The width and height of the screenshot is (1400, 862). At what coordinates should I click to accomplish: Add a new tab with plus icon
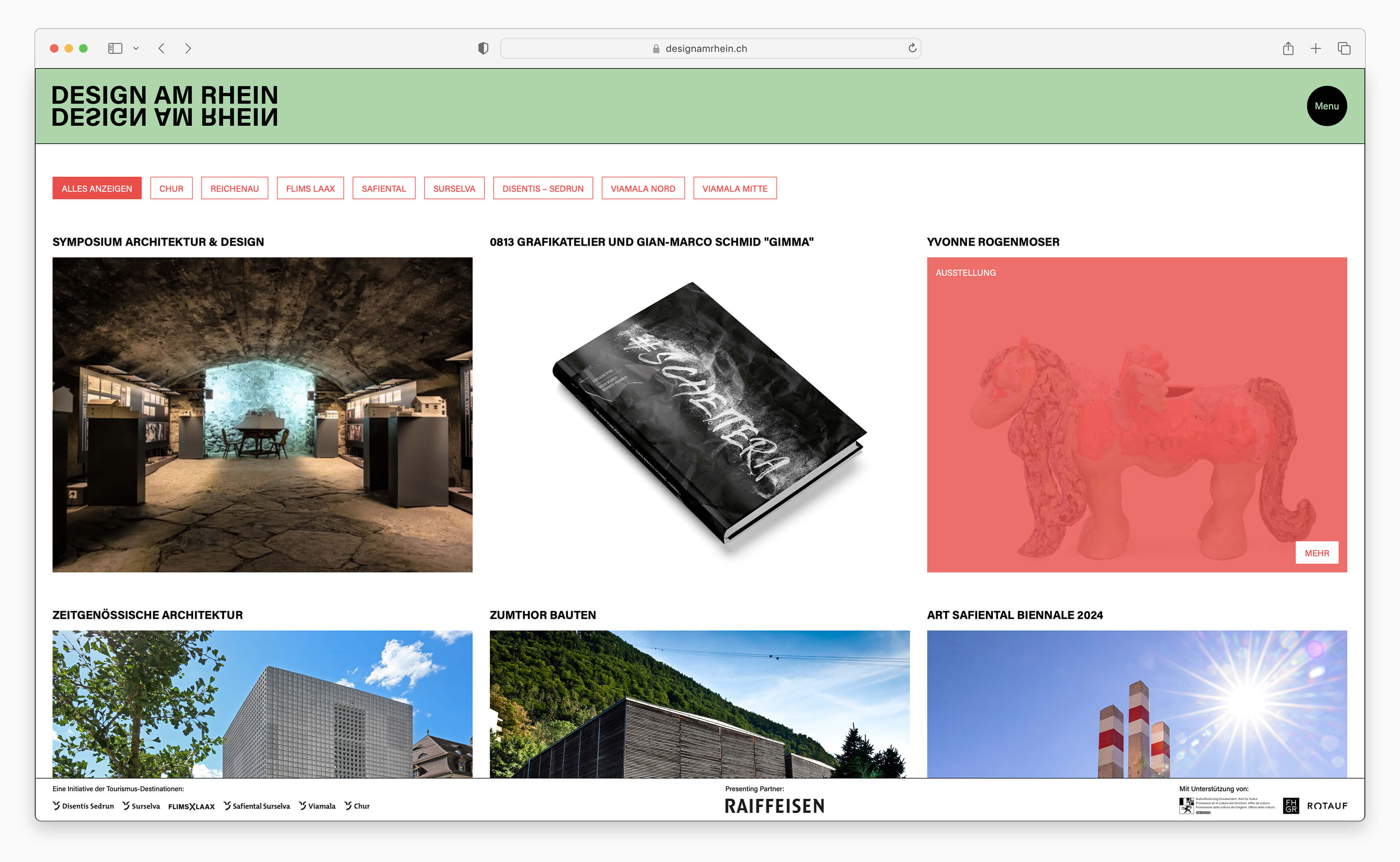pos(1315,48)
